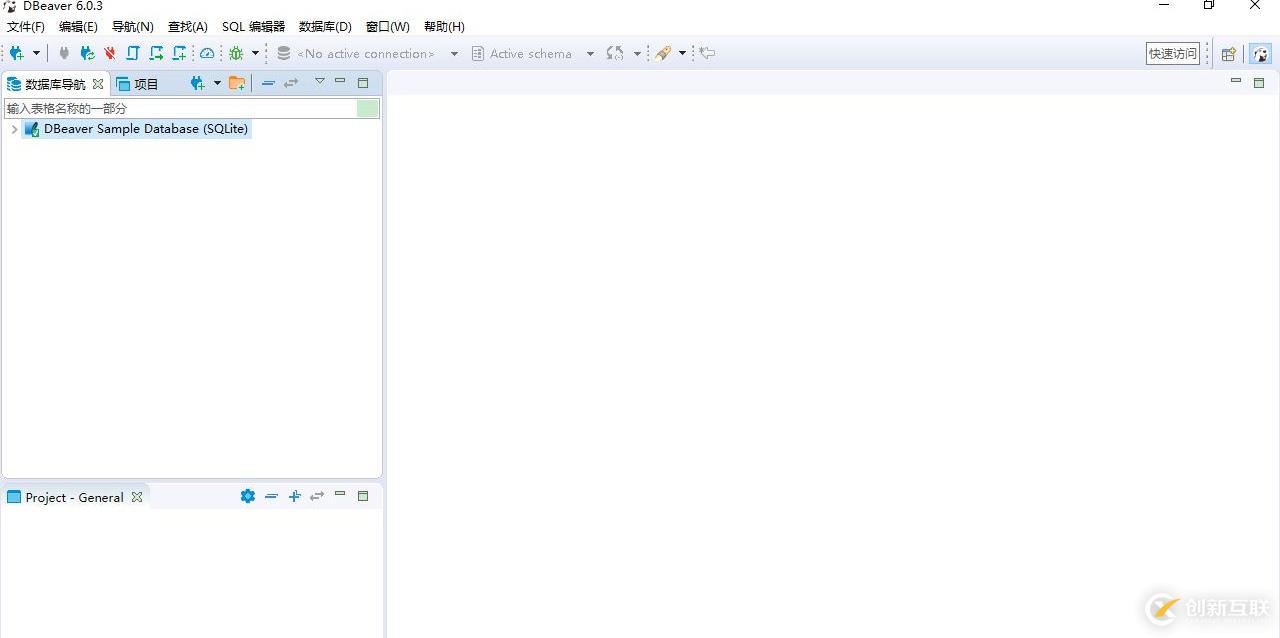The height and width of the screenshot is (638, 1280).
Task: Open the 编辑(E) menu
Action: 78,27
